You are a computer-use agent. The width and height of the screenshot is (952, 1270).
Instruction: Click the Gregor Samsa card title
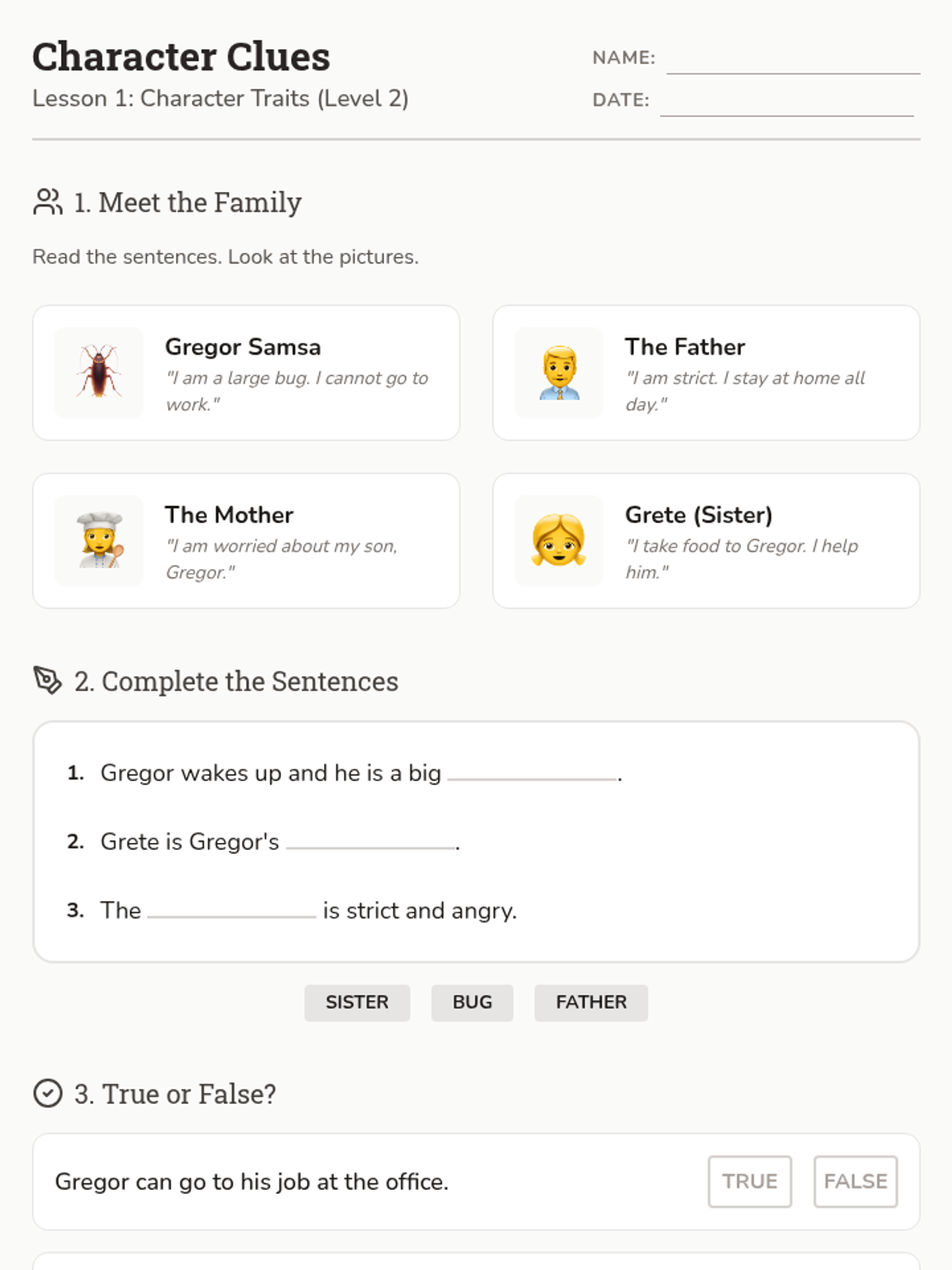[243, 347]
